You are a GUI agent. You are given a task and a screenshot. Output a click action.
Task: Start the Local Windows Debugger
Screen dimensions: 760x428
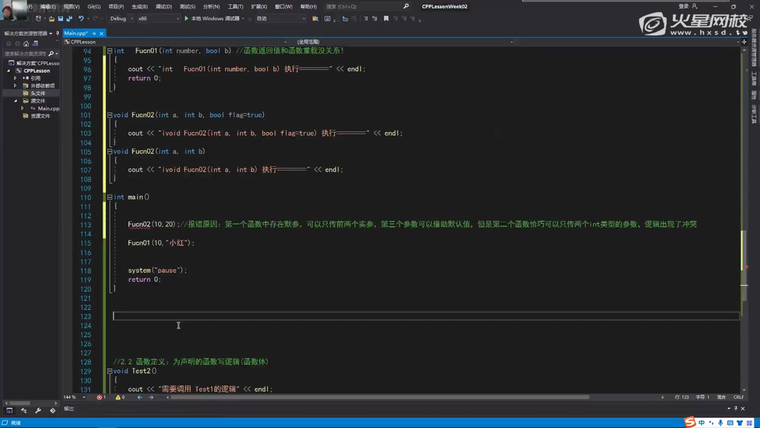point(186,18)
